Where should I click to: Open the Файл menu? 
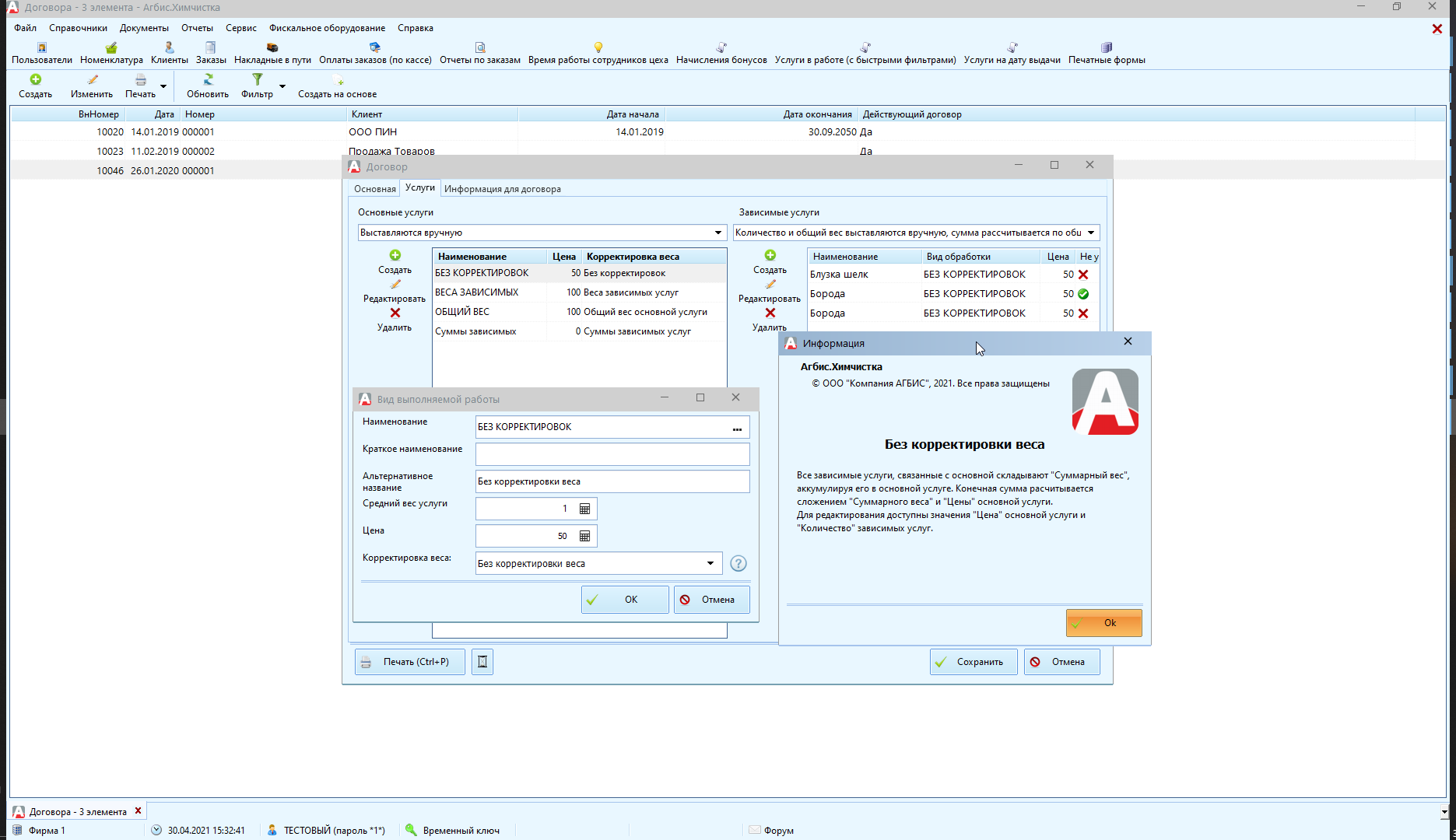click(26, 28)
